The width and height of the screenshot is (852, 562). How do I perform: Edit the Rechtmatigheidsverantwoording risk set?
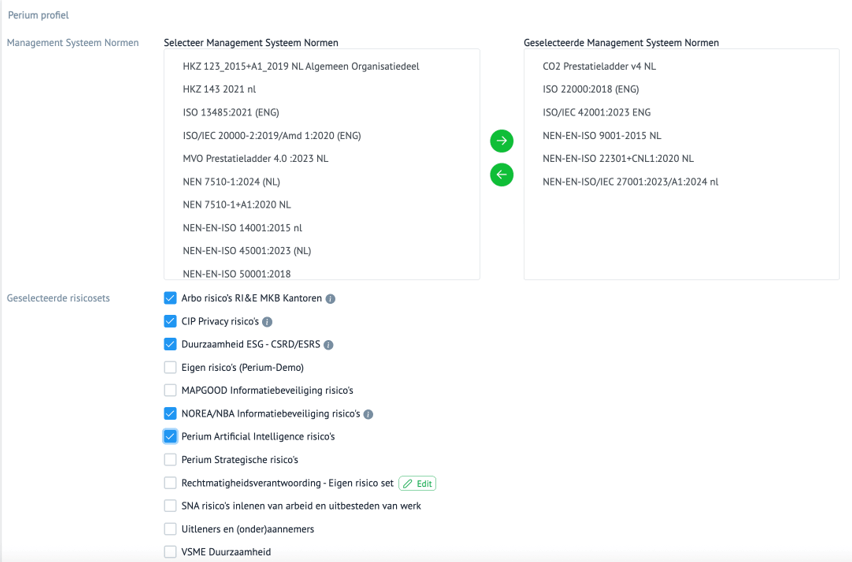tap(417, 483)
